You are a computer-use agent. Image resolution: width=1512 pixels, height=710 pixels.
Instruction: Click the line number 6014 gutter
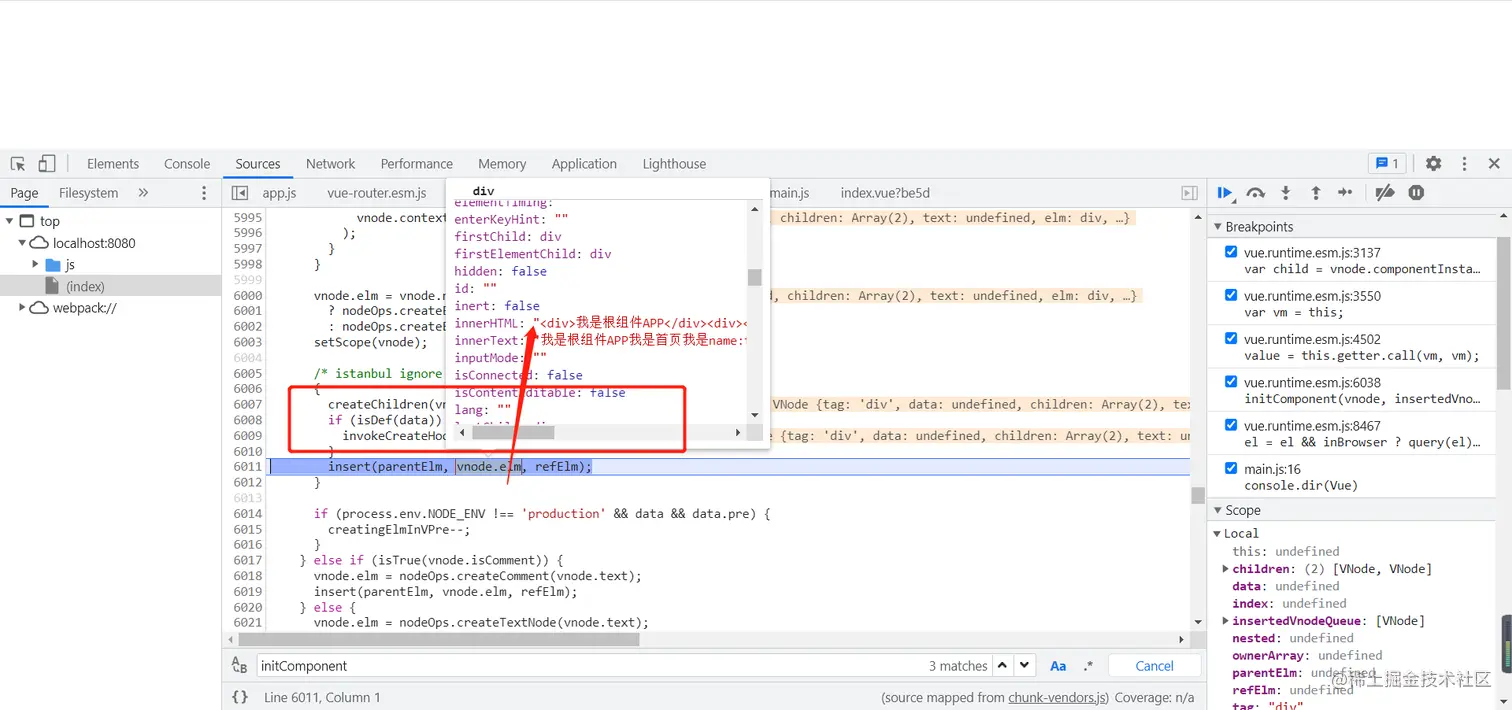(247, 514)
